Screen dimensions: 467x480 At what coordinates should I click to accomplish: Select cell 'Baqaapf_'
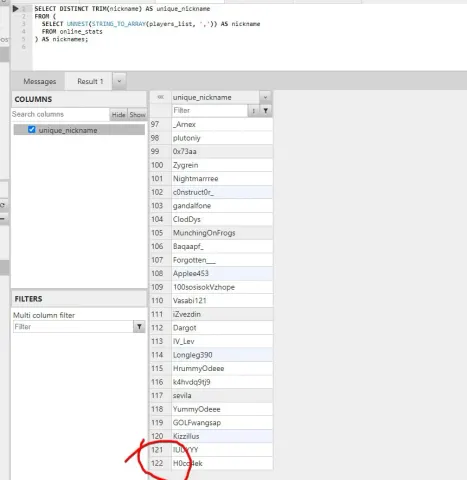222,246
